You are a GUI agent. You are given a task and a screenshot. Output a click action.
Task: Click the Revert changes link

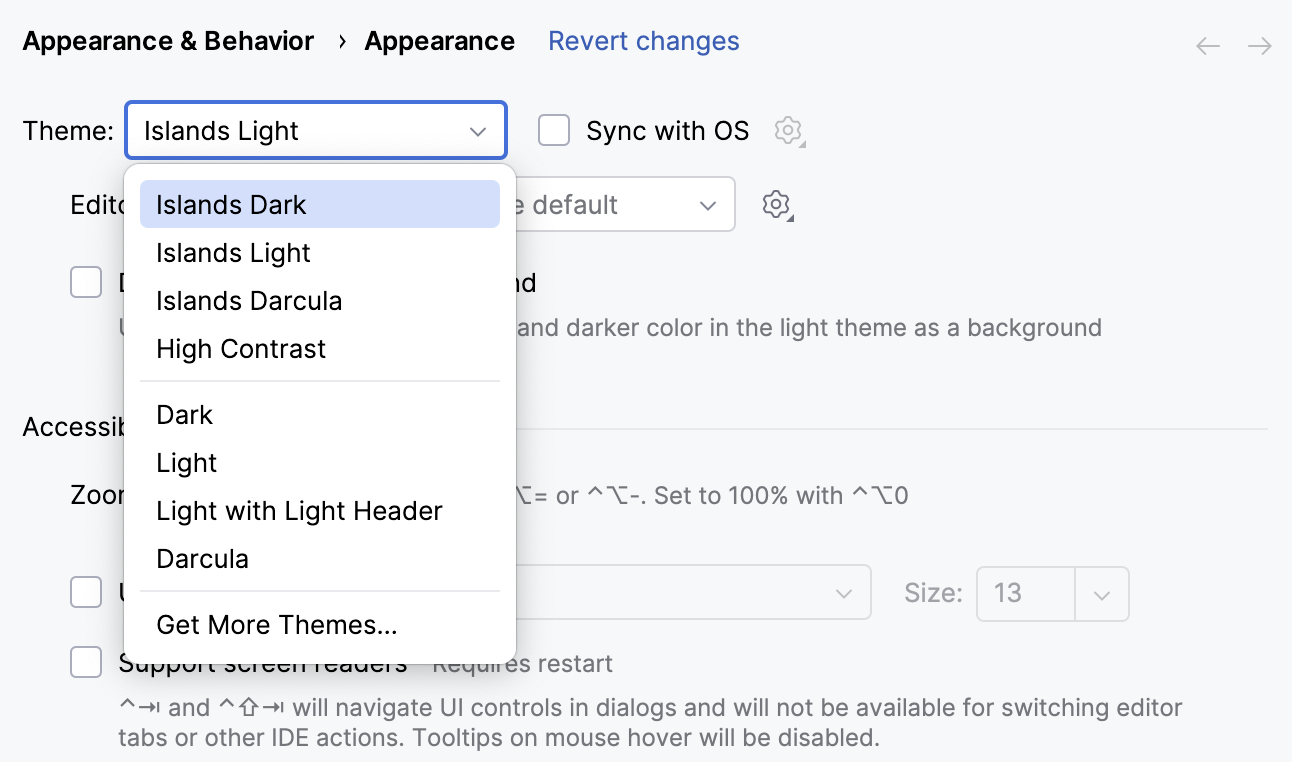(643, 41)
